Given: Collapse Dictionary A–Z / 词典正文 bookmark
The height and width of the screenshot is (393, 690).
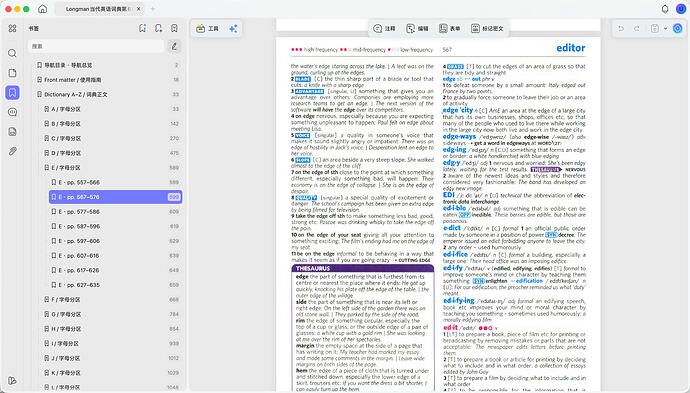Looking at the screenshot, I should 39,94.
